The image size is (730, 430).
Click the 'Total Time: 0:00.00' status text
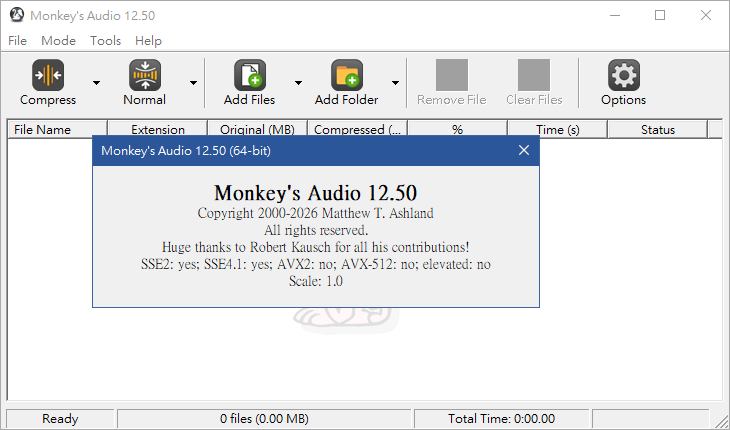pos(501,419)
